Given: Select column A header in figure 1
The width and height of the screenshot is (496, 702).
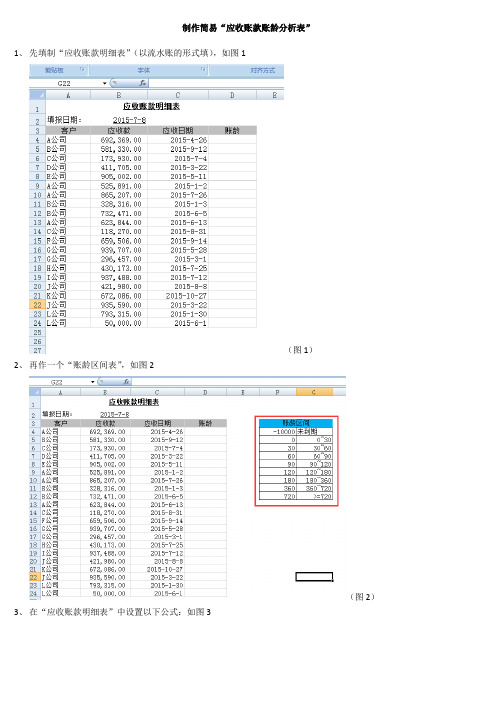Looking at the screenshot, I should tap(68, 95).
